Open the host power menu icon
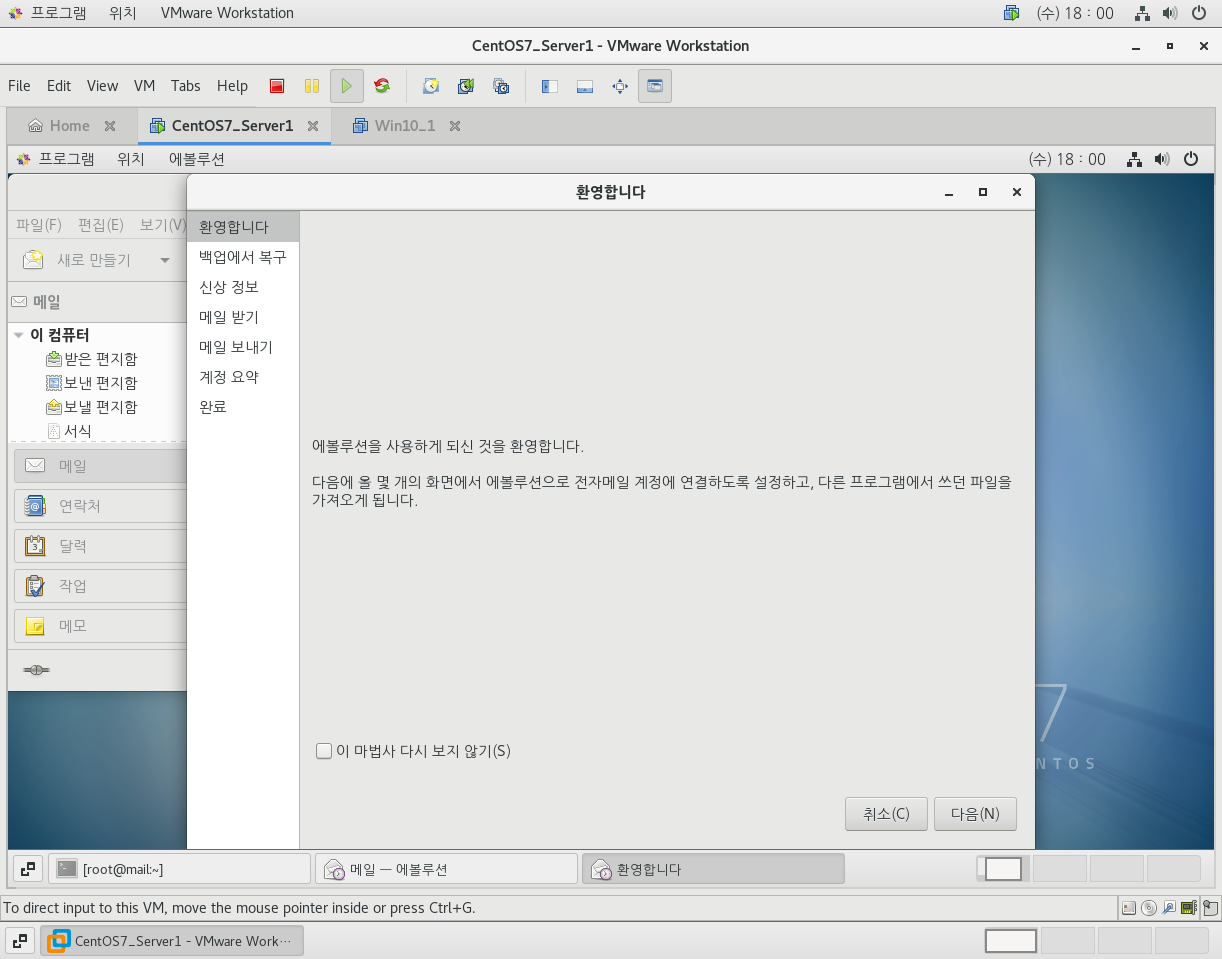Screen dimensions: 1222x959 coord(1199,13)
